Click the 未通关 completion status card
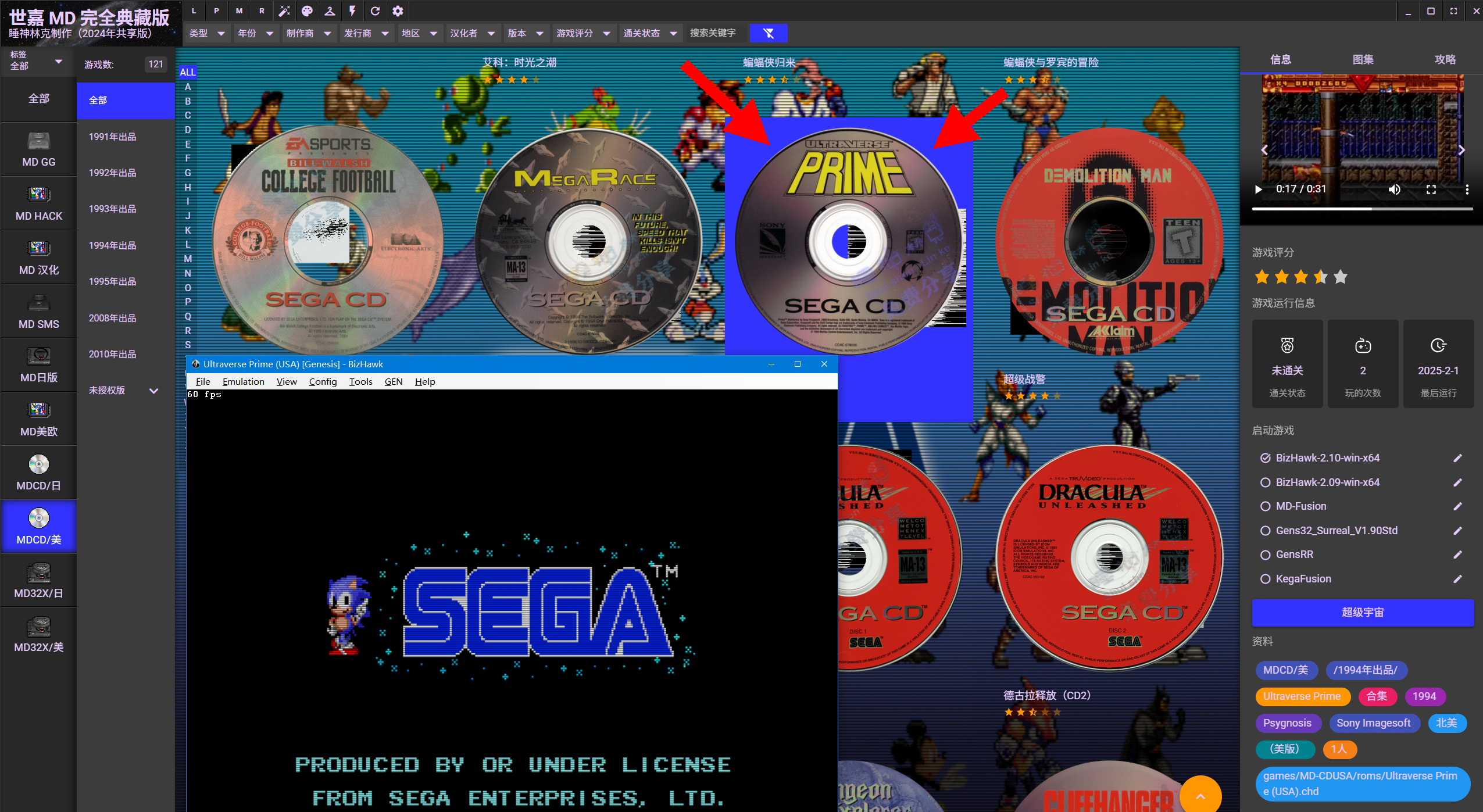Viewport: 1483px width, 812px height. [1287, 364]
